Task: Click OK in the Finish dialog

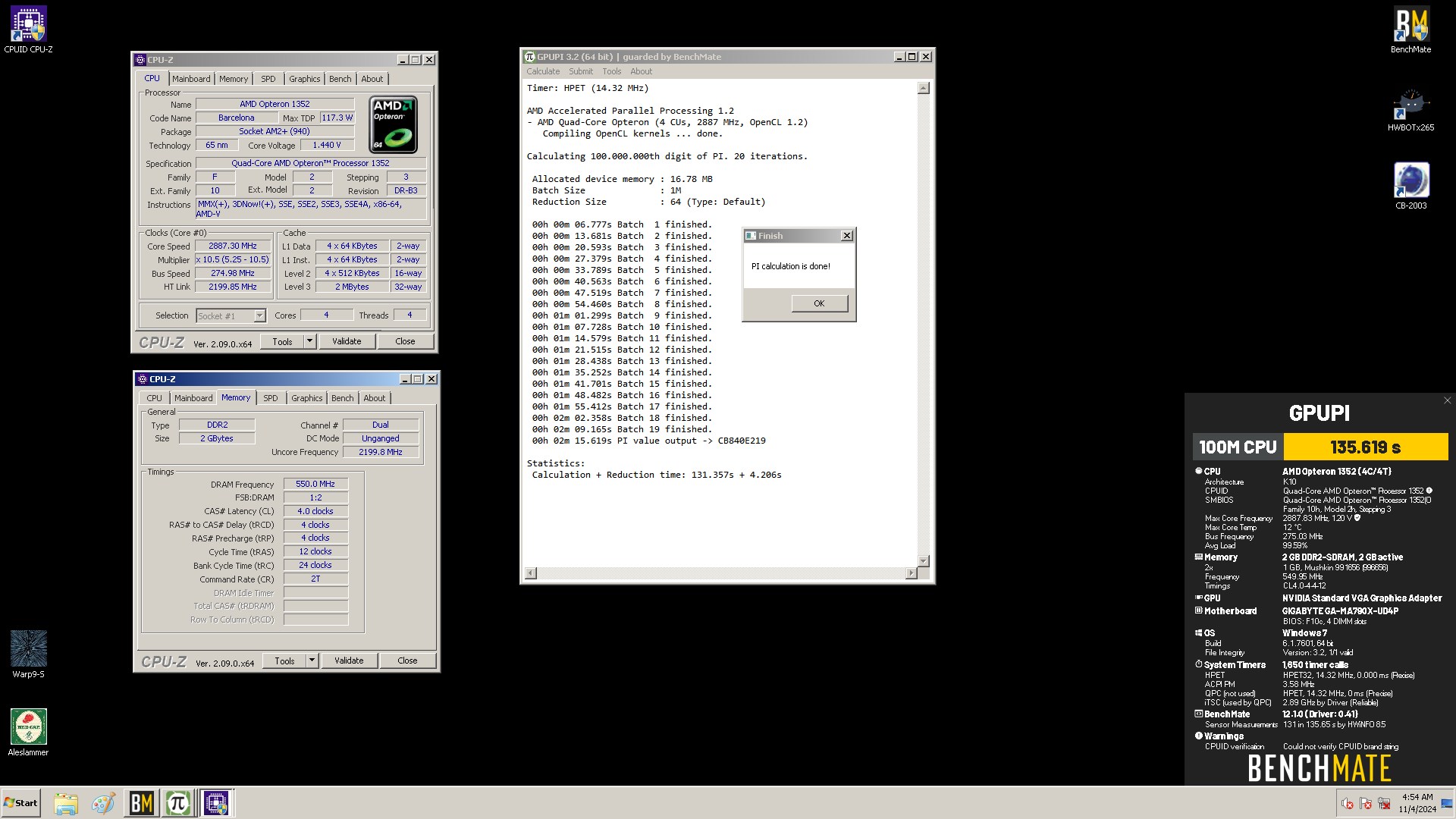Action: pos(819,303)
